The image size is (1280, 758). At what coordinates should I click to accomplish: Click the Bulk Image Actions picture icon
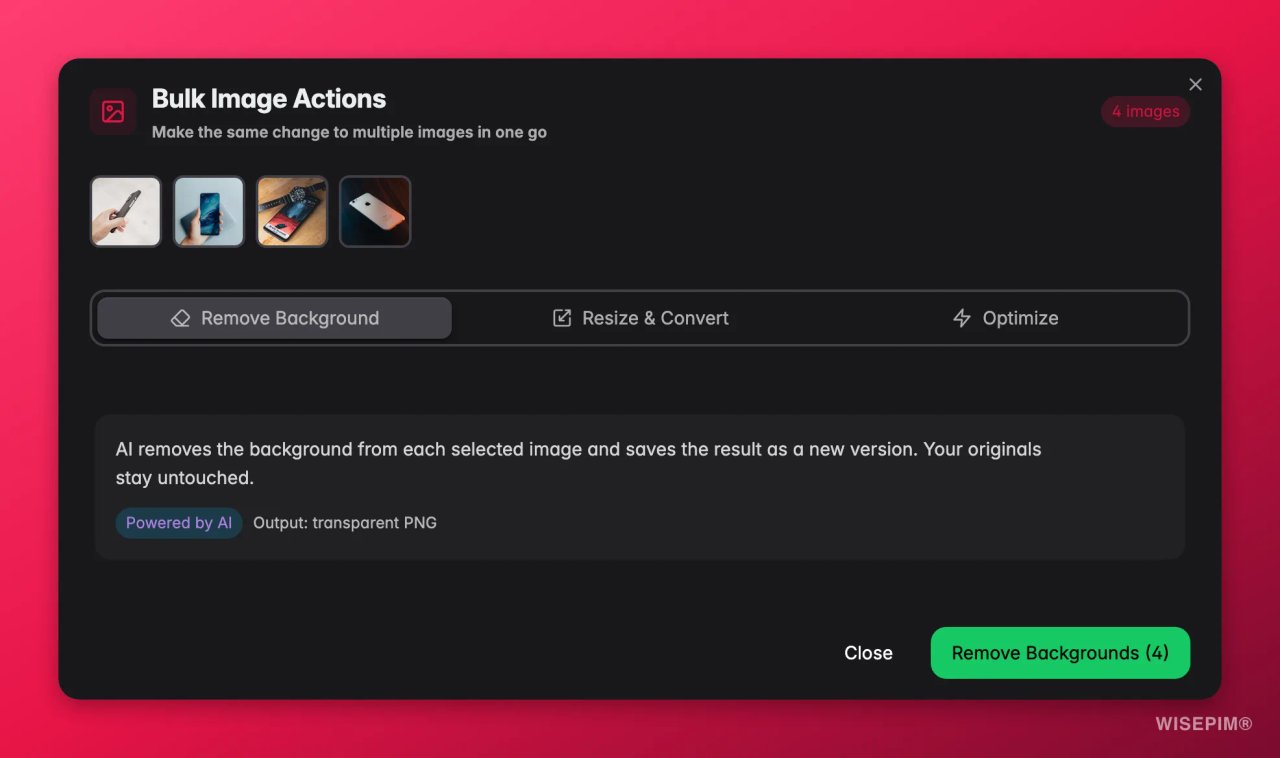[x=113, y=111]
